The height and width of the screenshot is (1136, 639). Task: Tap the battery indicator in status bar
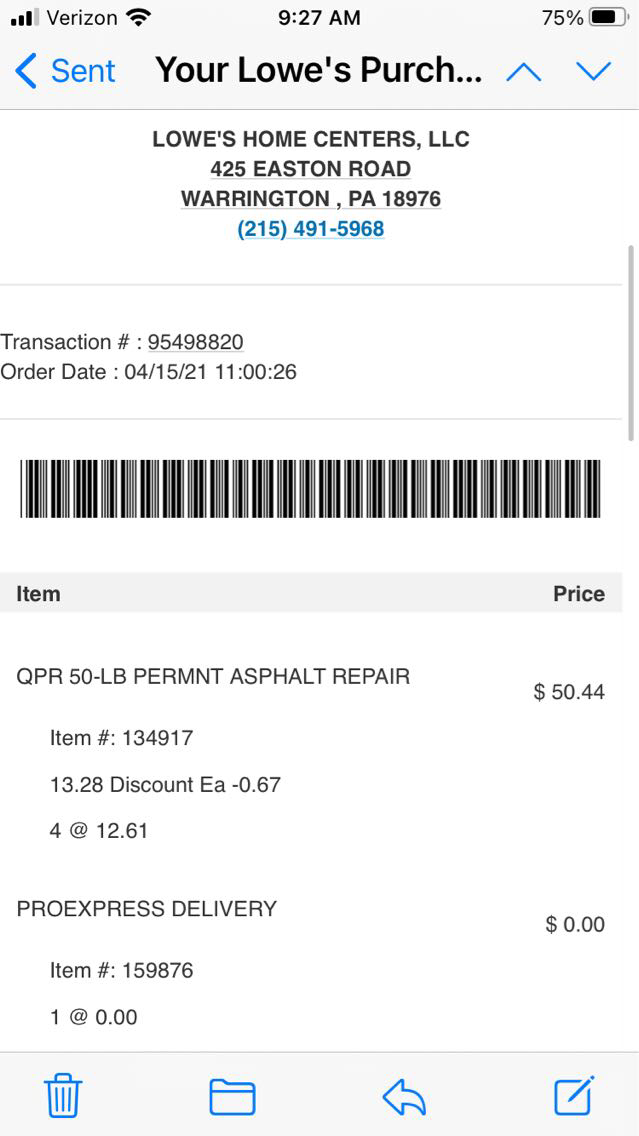pos(609,18)
